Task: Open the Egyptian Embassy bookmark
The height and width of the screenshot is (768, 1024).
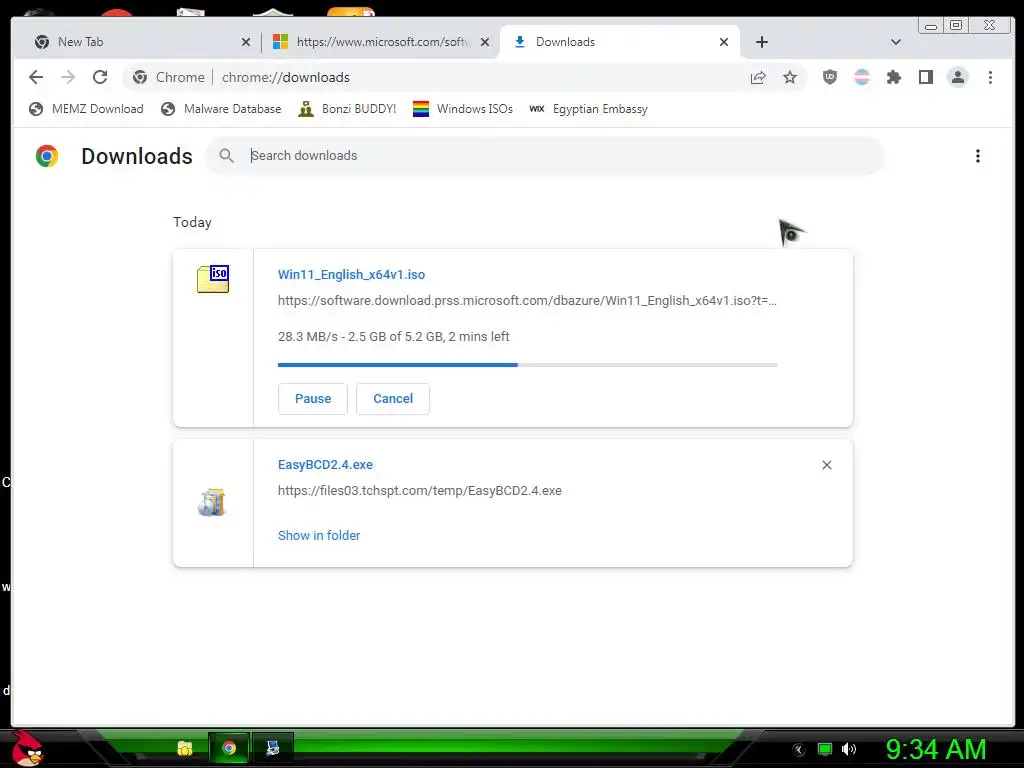Action: click(x=588, y=109)
